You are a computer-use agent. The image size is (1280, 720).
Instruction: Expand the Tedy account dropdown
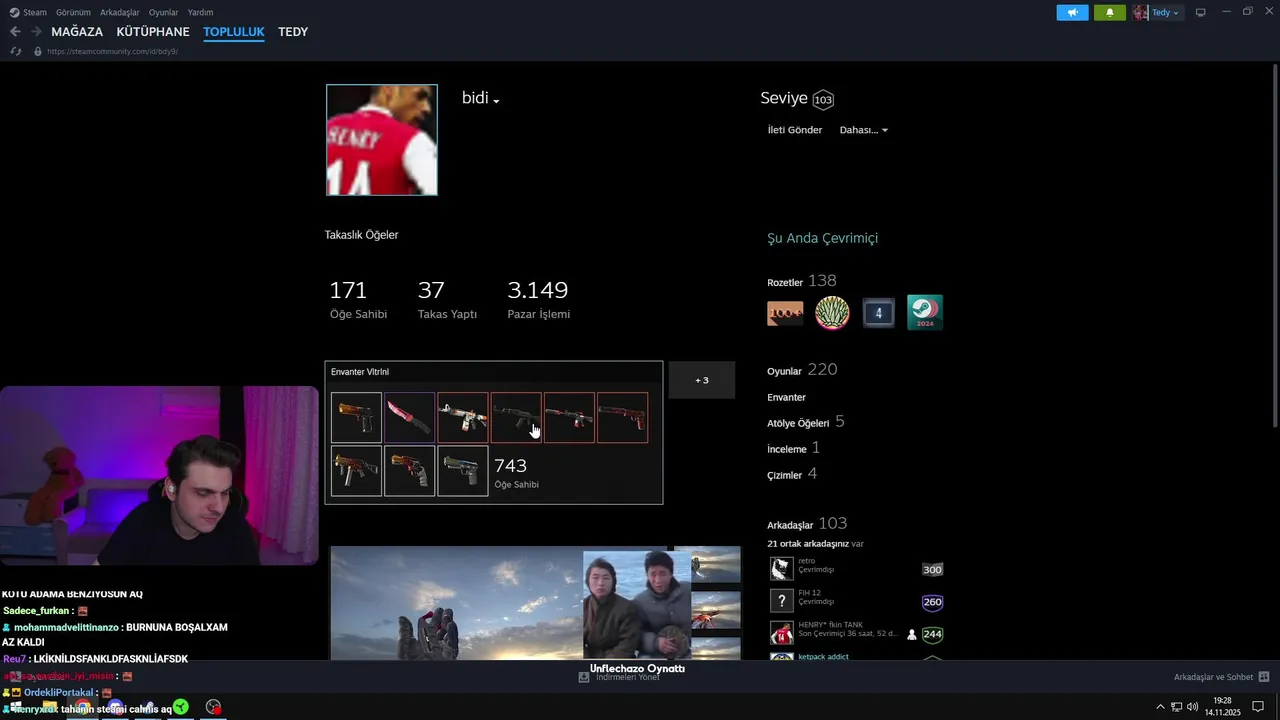click(1157, 13)
